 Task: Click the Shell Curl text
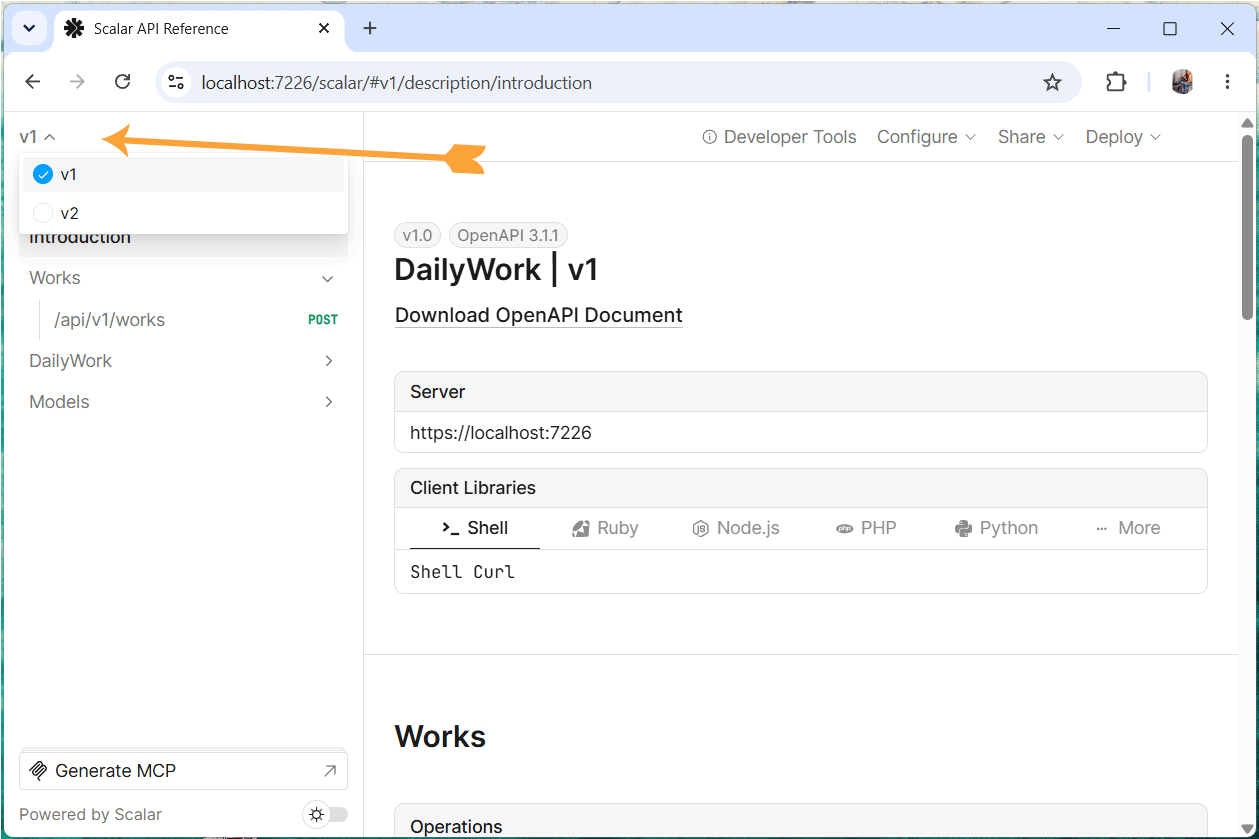(x=462, y=572)
